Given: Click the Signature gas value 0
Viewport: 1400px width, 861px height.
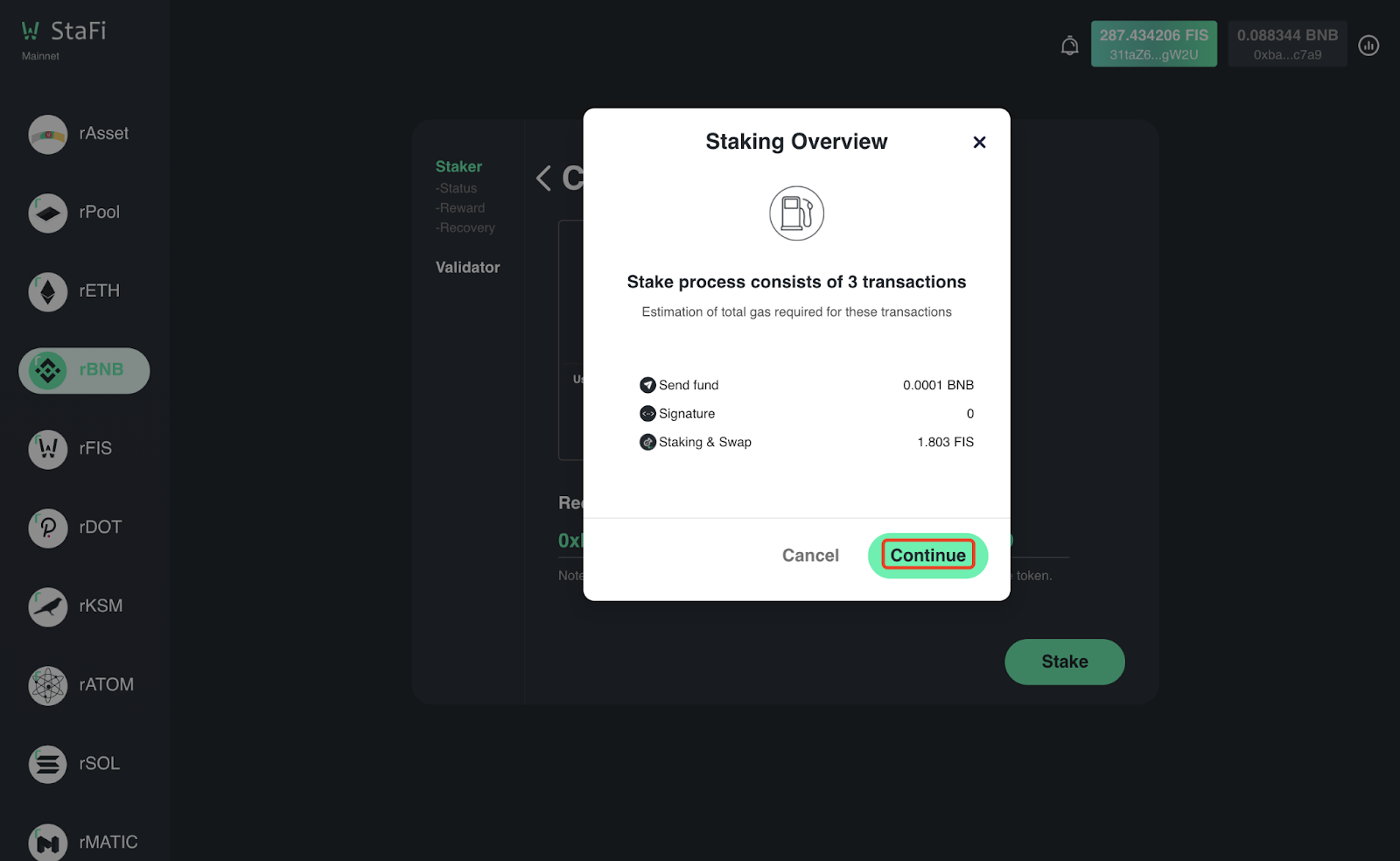Looking at the screenshot, I should pos(970,414).
